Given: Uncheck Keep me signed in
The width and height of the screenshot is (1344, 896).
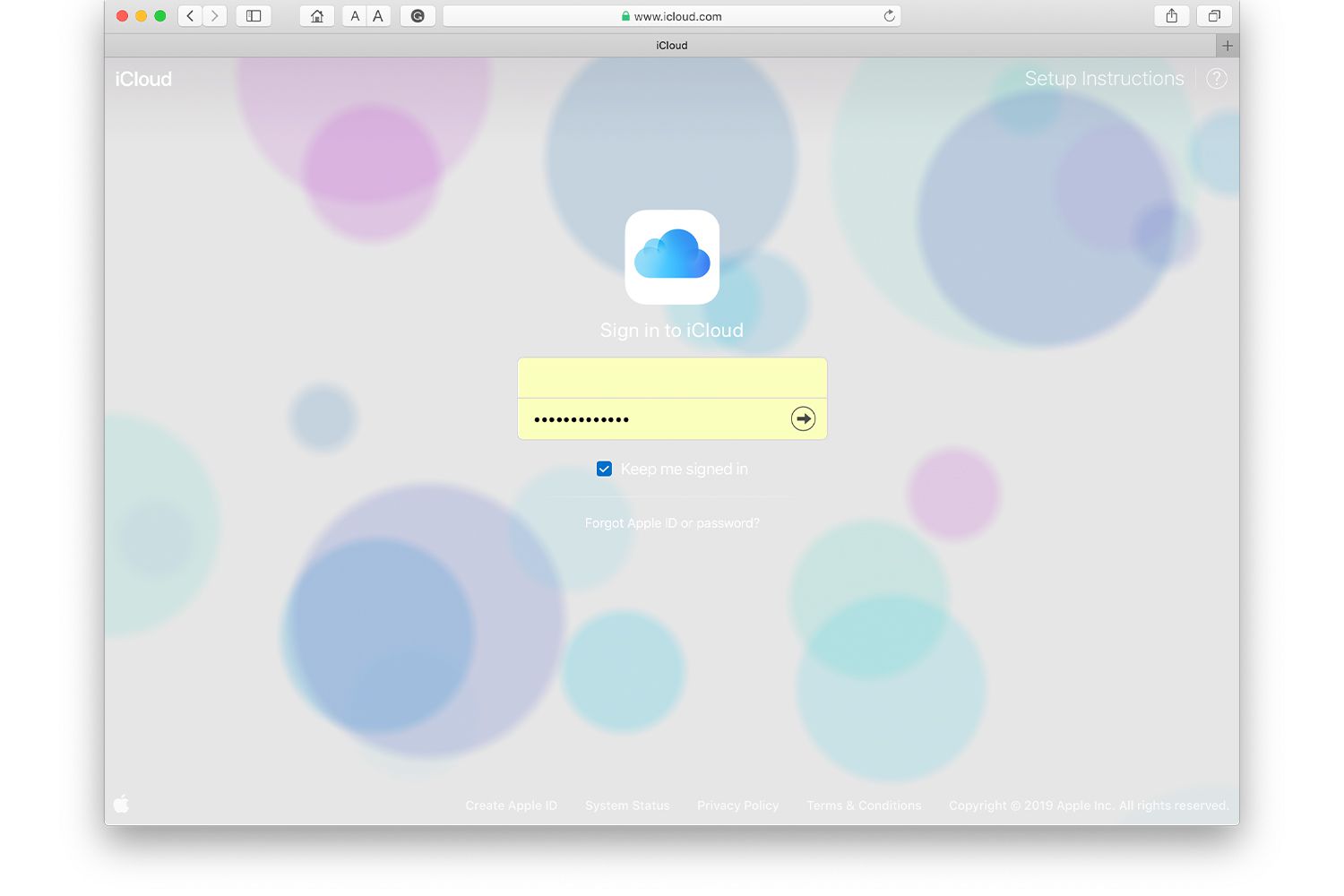Looking at the screenshot, I should click(x=605, y=469).
